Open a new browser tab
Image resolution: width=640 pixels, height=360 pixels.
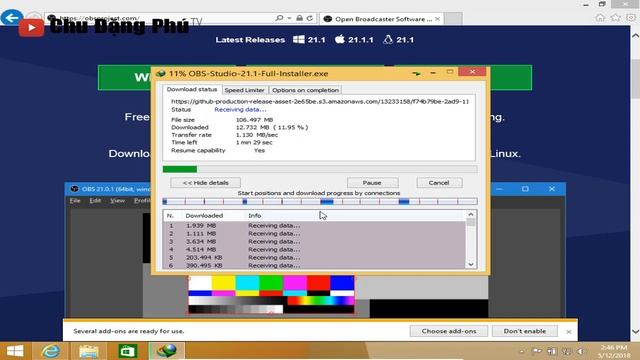click(453, 19)
